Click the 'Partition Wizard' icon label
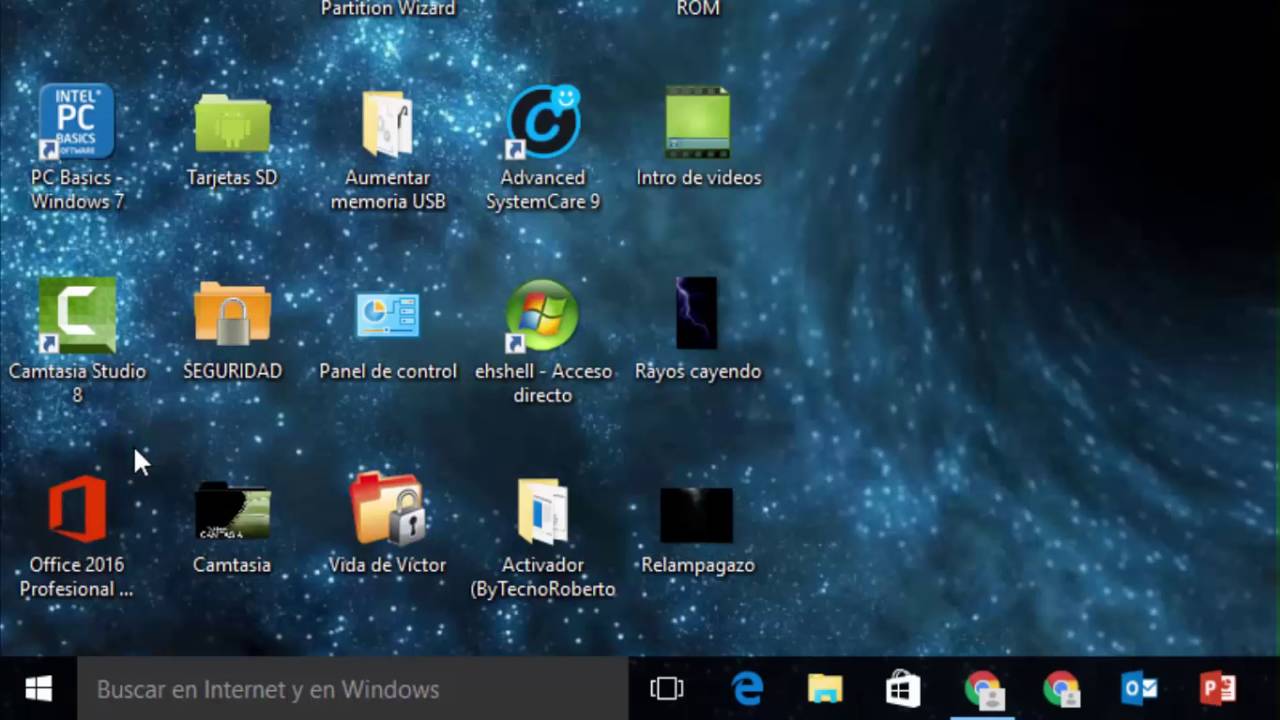Image resolution: width=1280 pixels, height=720 pixels. (388, 8)
